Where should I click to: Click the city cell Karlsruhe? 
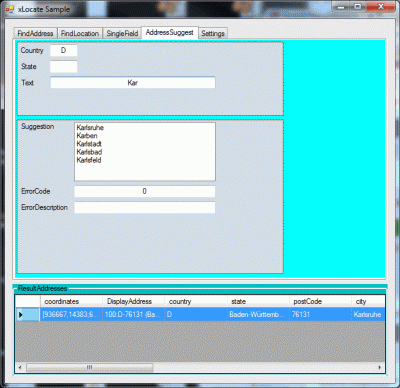pos(368,314)
